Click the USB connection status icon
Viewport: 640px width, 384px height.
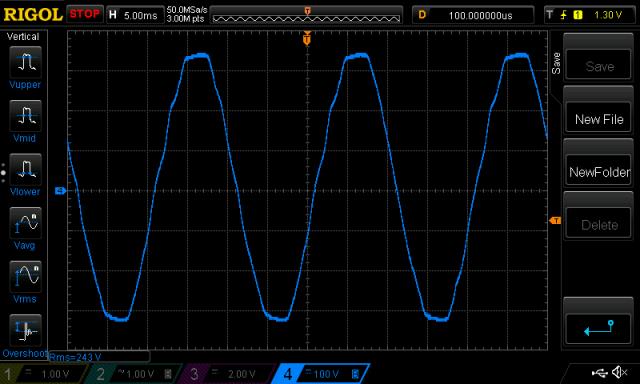[x=599, y=372]
